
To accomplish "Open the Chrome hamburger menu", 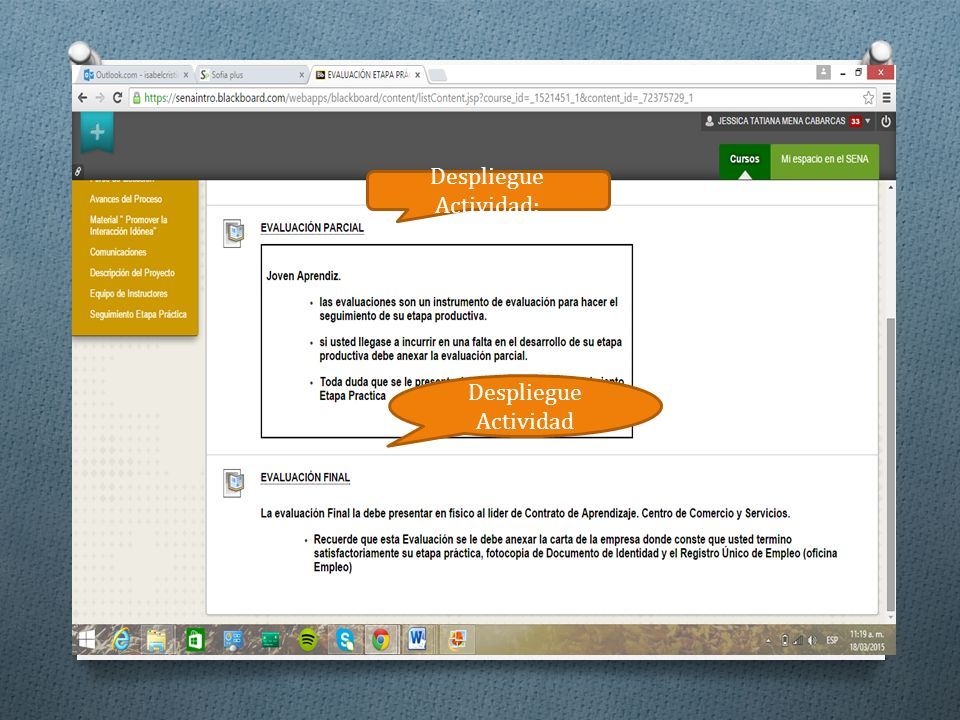I will (886, 98).
